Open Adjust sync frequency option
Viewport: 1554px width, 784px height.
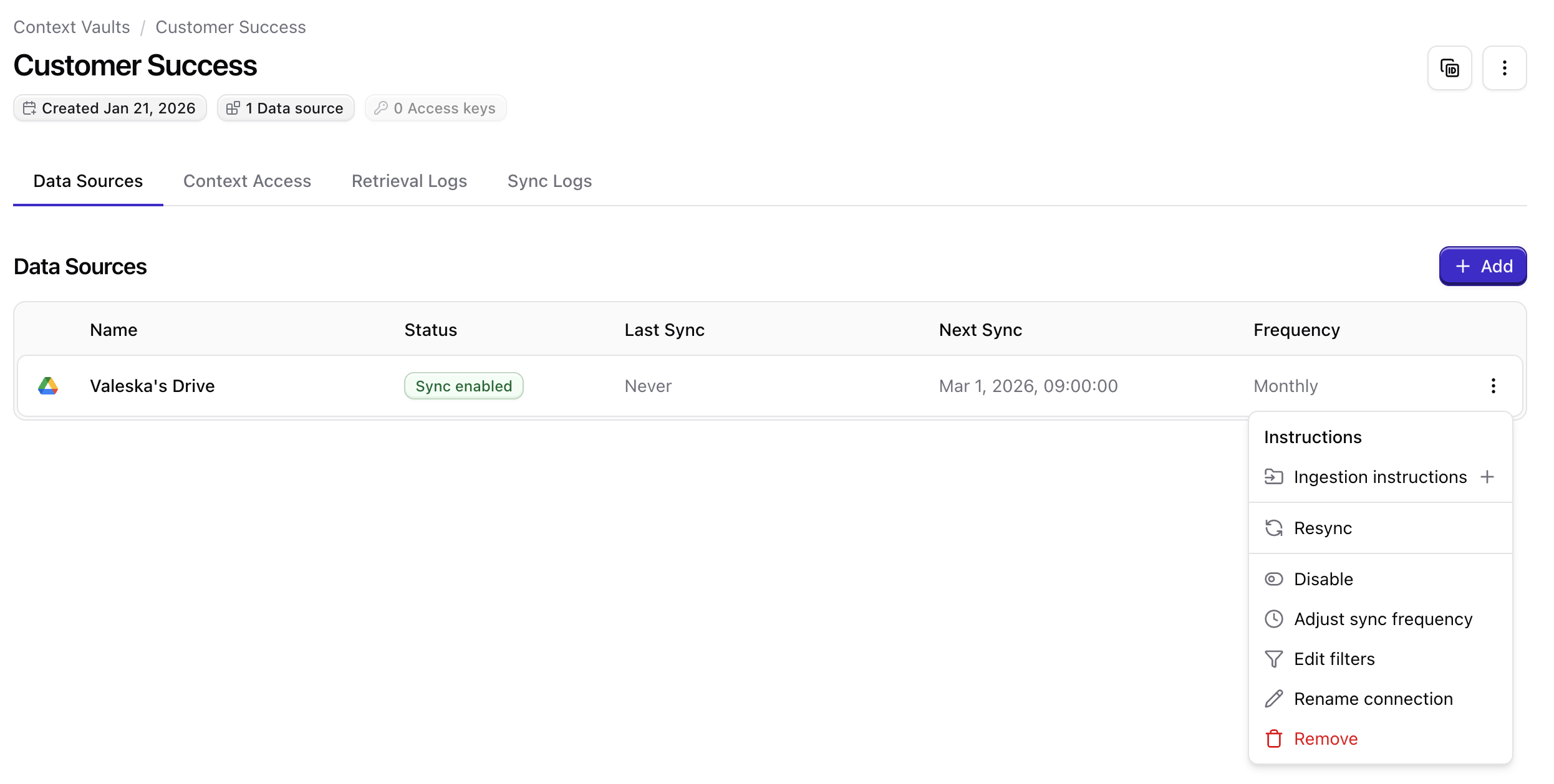(1383, 619)
